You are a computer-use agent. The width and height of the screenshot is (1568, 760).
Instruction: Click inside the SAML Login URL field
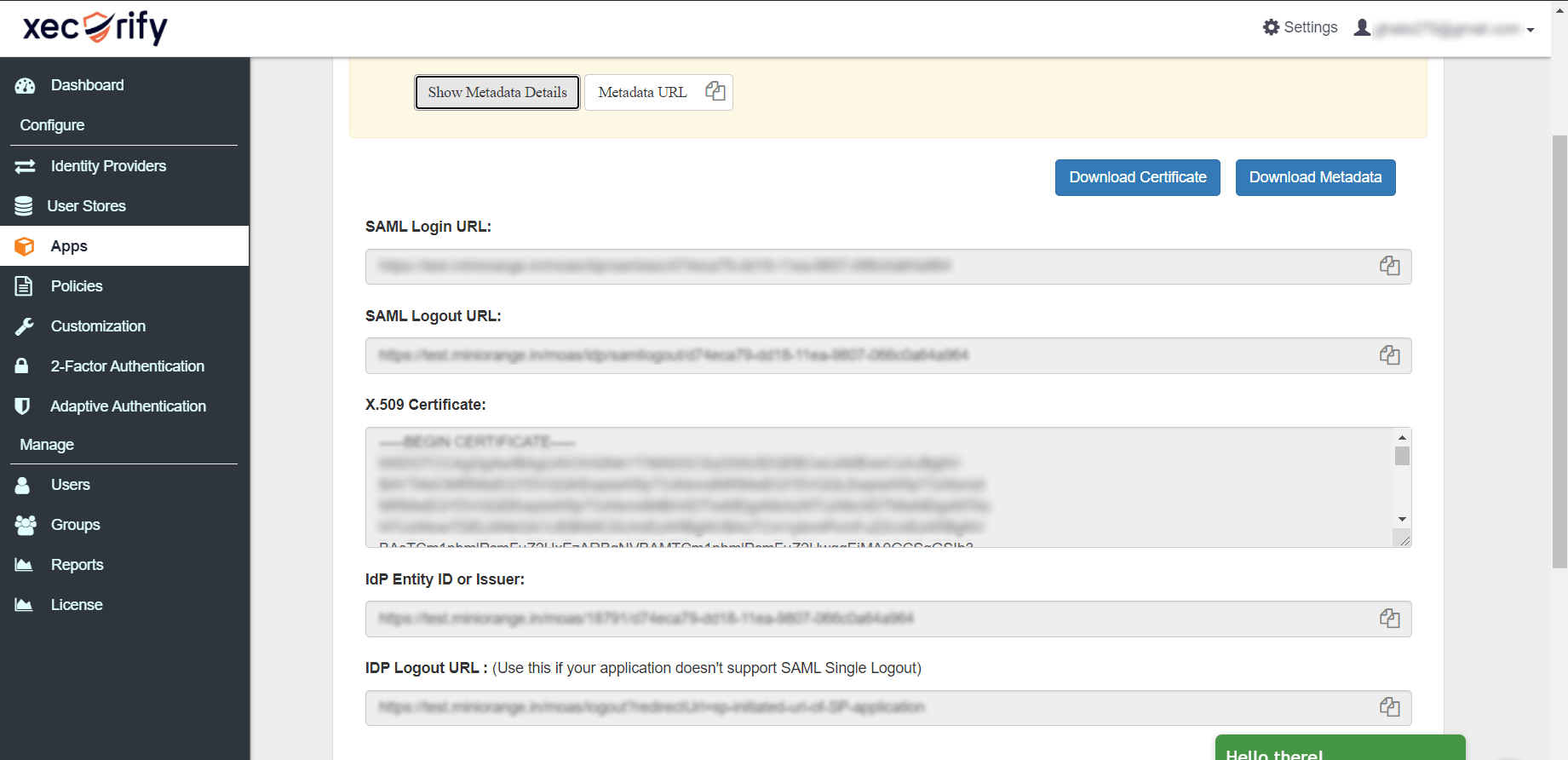pyautogui.click(x=888, y=267)
